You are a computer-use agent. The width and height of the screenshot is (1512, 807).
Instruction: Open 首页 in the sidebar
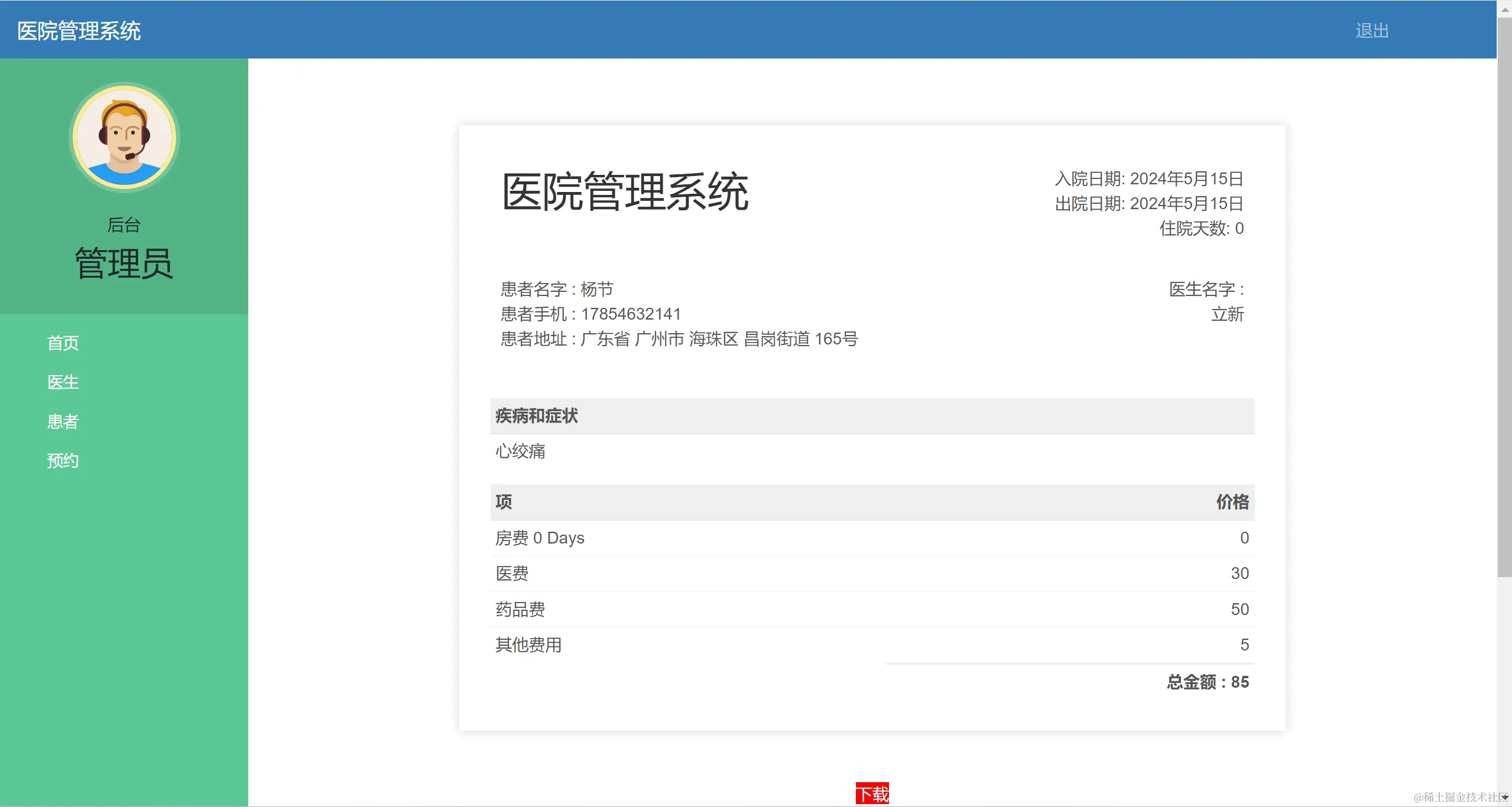tap(63, 343)
